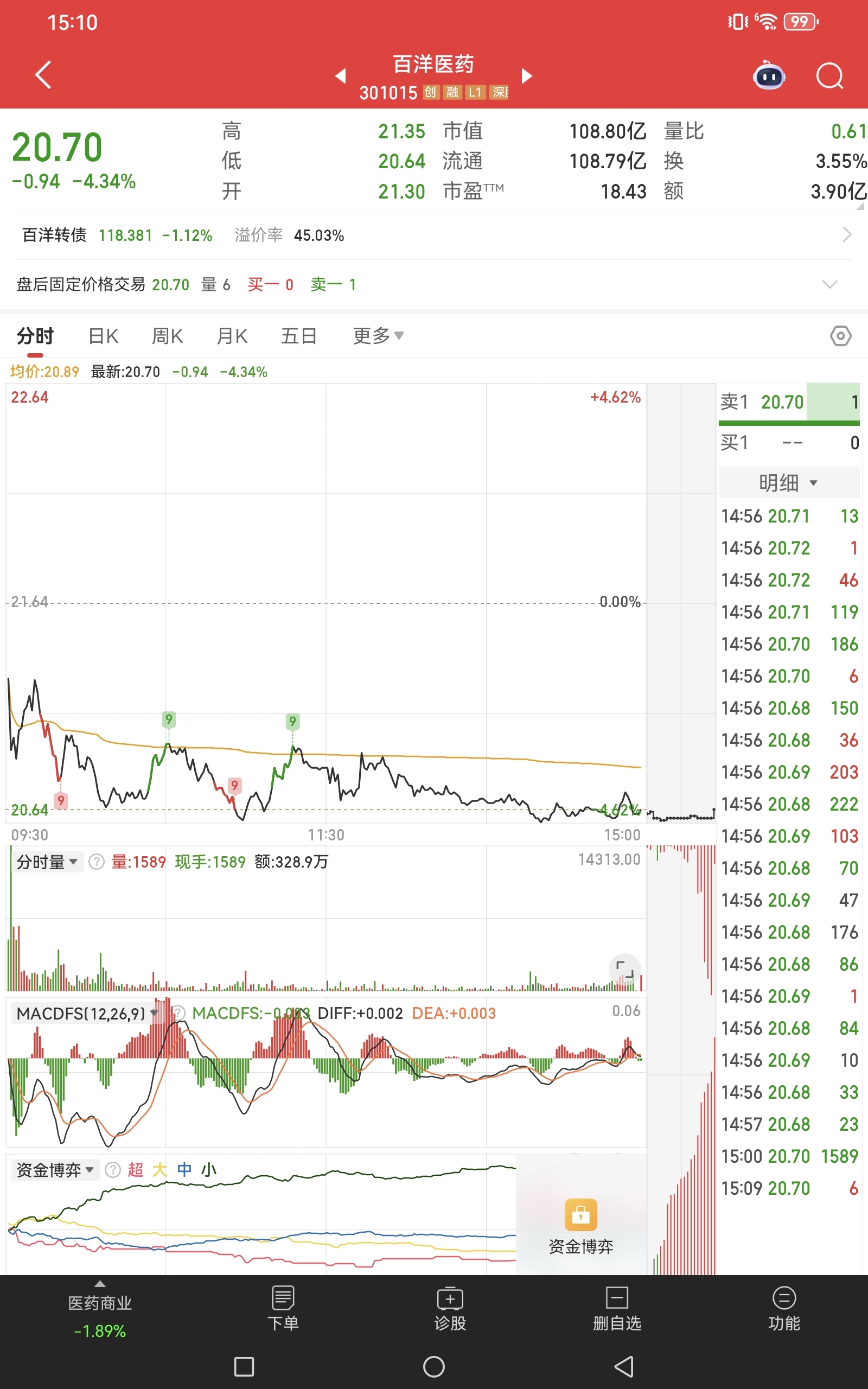Screen dimensions: 868x1389
Task: Open MACDFS(12,26,9) indicator dropdown
Action: coord(86,1013)
